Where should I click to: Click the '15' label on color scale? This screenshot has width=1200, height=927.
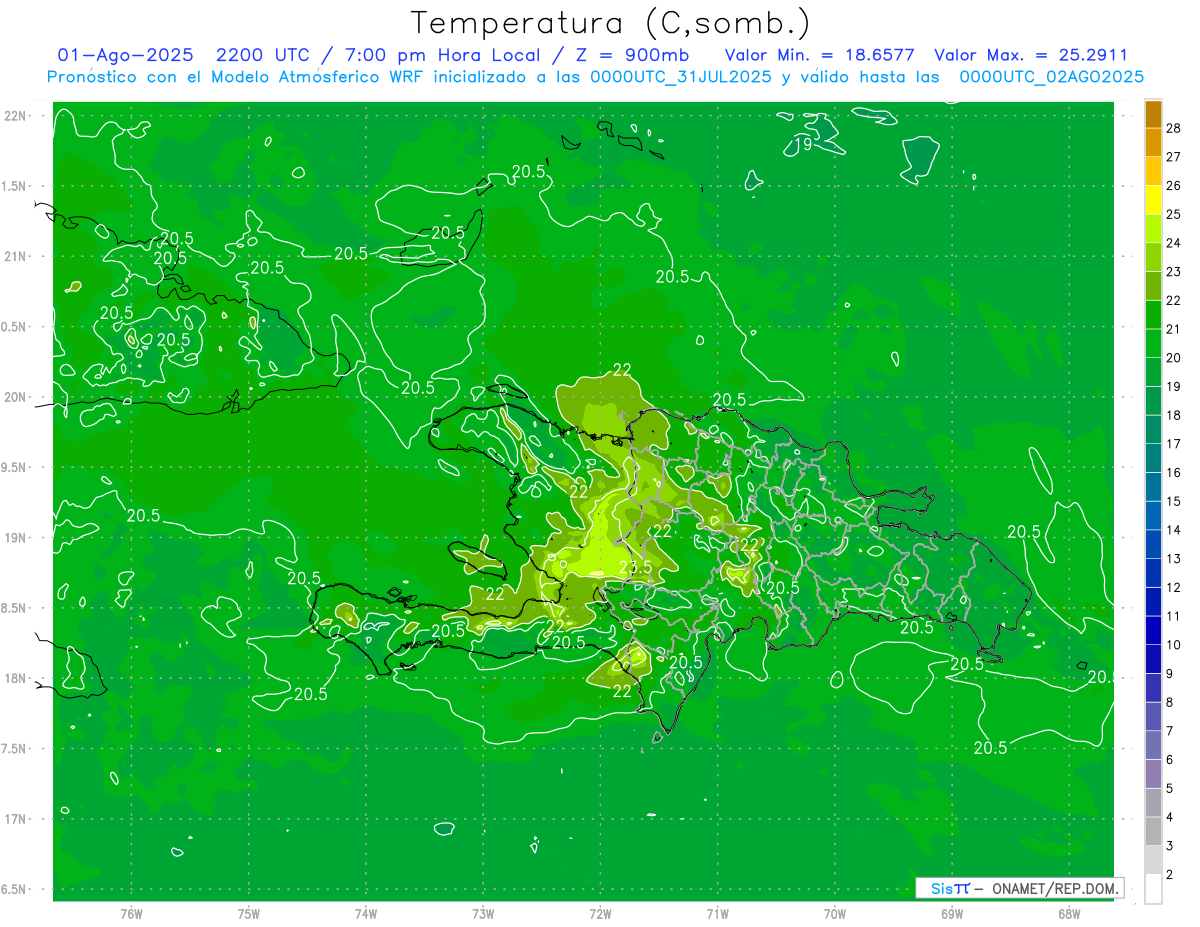click(x=1173, y=501)
